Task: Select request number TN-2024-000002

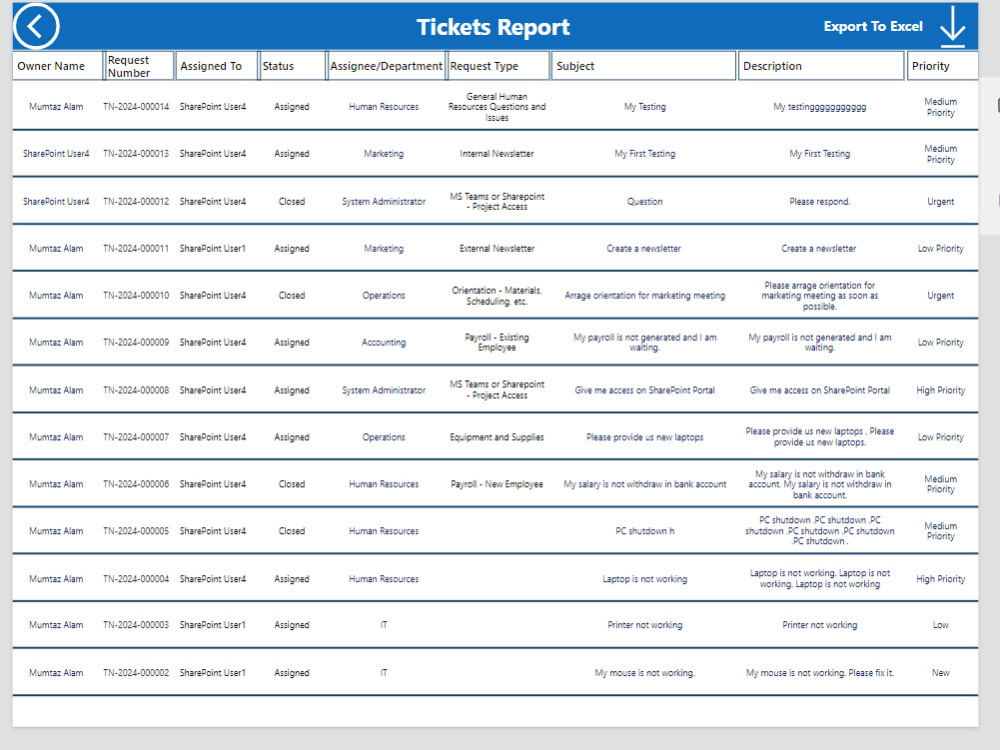Action: point(136,673)
